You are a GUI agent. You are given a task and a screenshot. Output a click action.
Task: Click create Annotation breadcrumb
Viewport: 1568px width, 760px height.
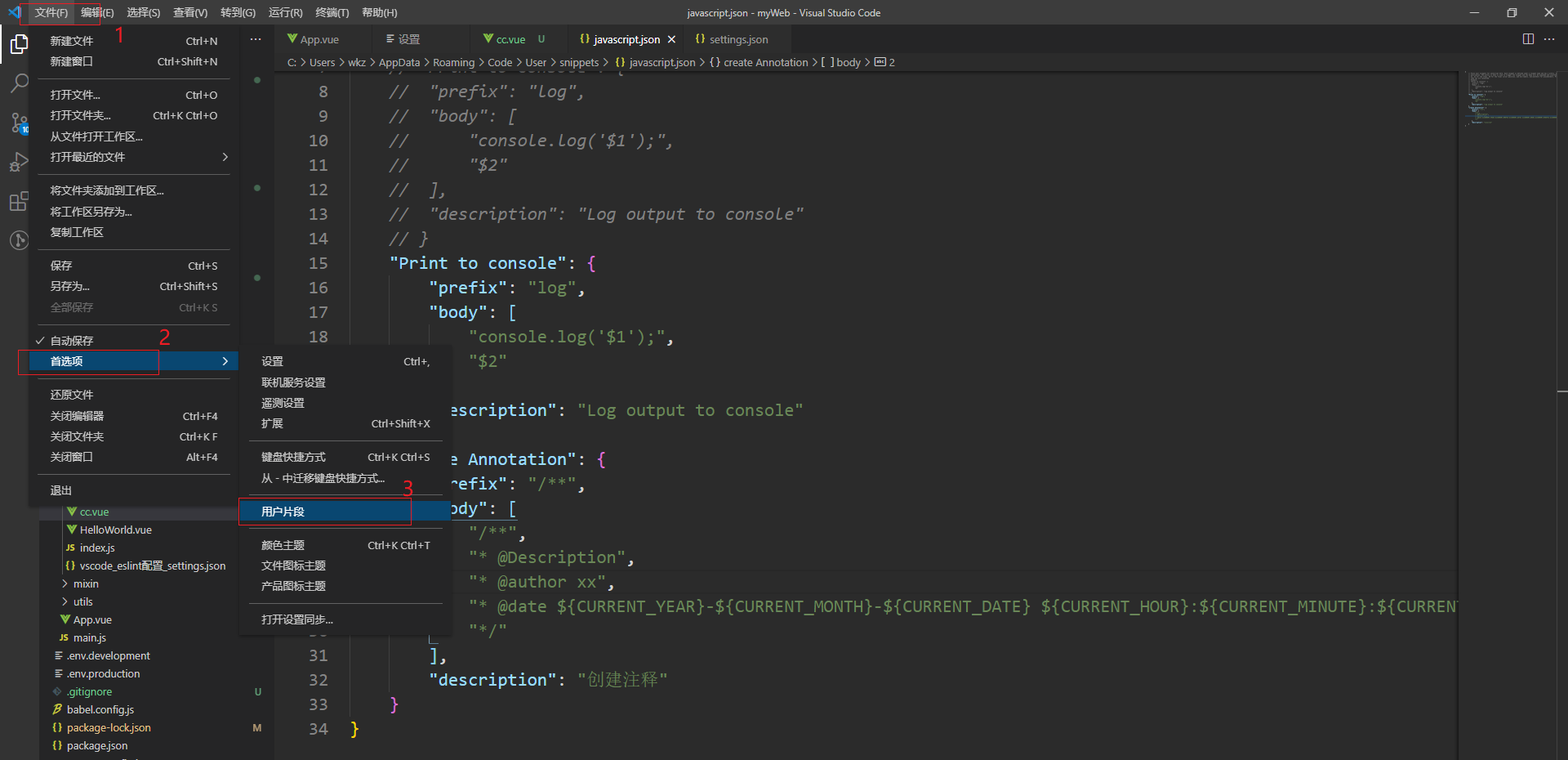pyautogui.click(x=765, y=62)
